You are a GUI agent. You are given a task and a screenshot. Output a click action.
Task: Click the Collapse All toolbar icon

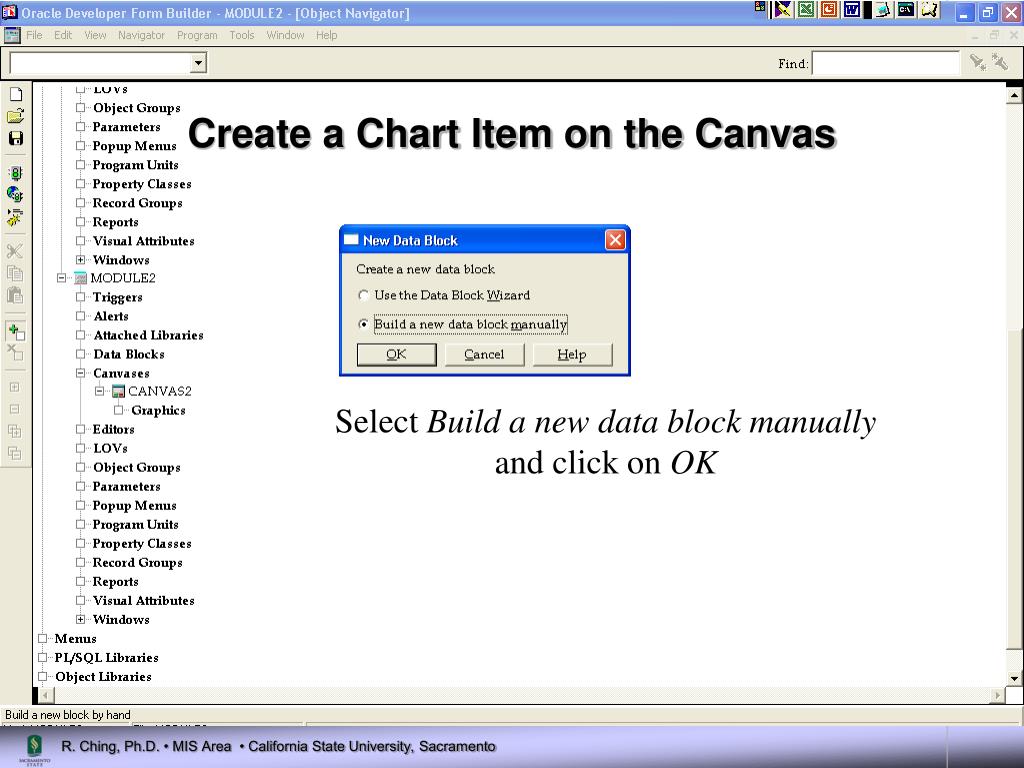14,453
